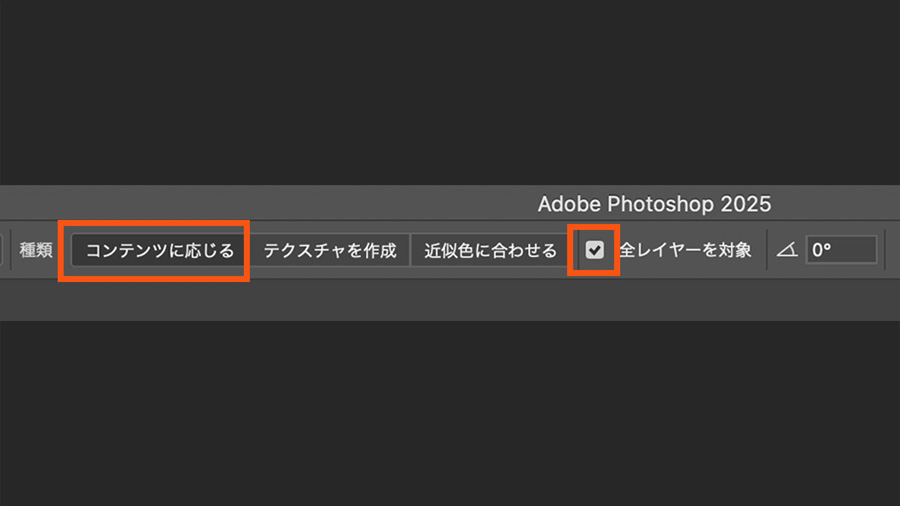The width and height of the screenshot is (900, 506).
Task: Pick the 近似色に合わせる button before the checkbox
Action: coord(490,250)
